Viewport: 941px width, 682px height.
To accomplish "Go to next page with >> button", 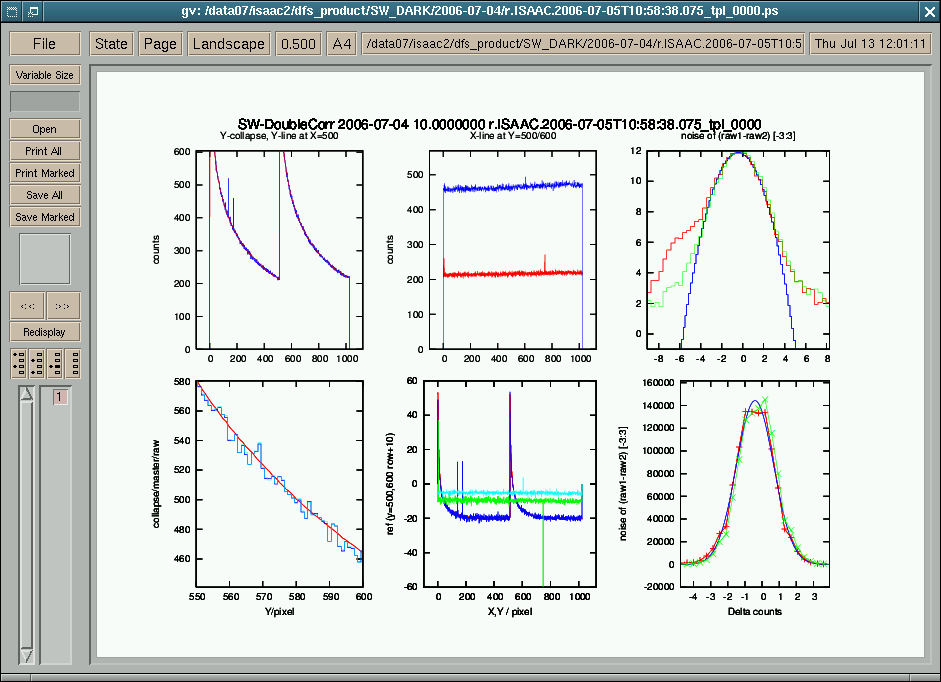I will click(x=62, y=306).
